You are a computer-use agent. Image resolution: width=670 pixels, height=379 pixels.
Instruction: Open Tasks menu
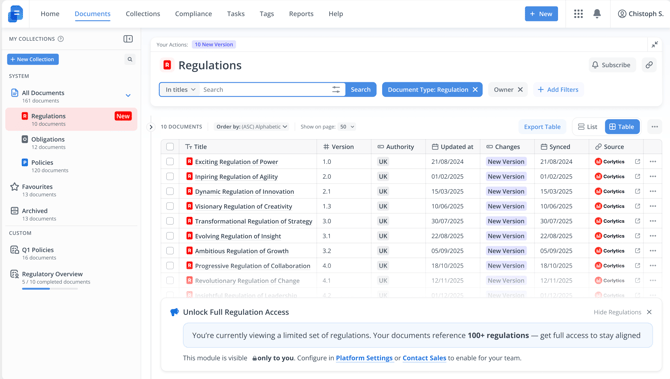click(235, 14)
